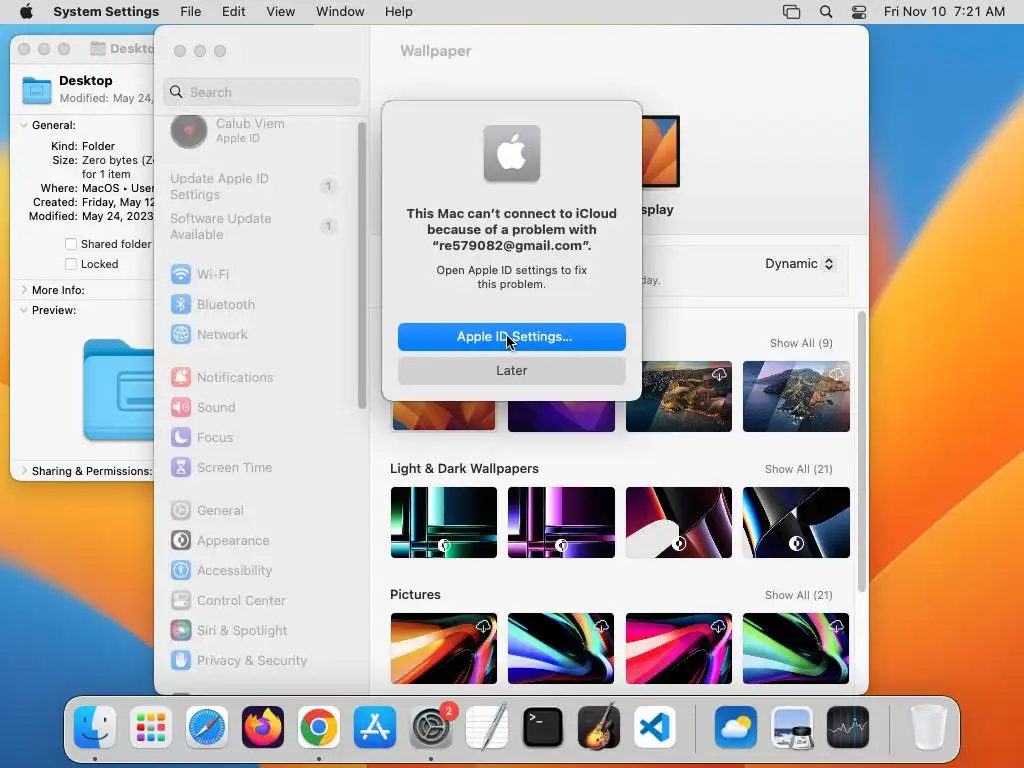
Task: Click the wallpaper pane vertical scrollbar
Action: (861, 452)
